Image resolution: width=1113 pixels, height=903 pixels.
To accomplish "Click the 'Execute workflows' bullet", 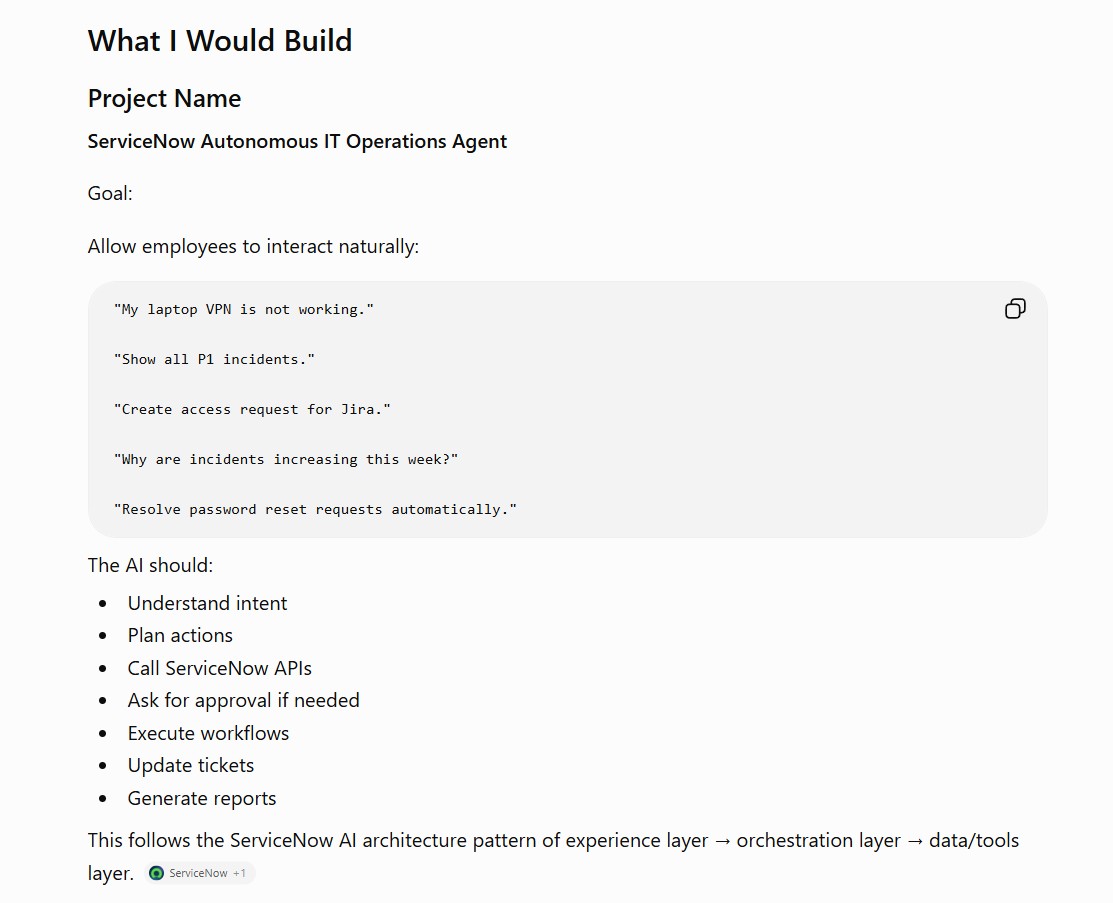I will (x=208, y=733).
